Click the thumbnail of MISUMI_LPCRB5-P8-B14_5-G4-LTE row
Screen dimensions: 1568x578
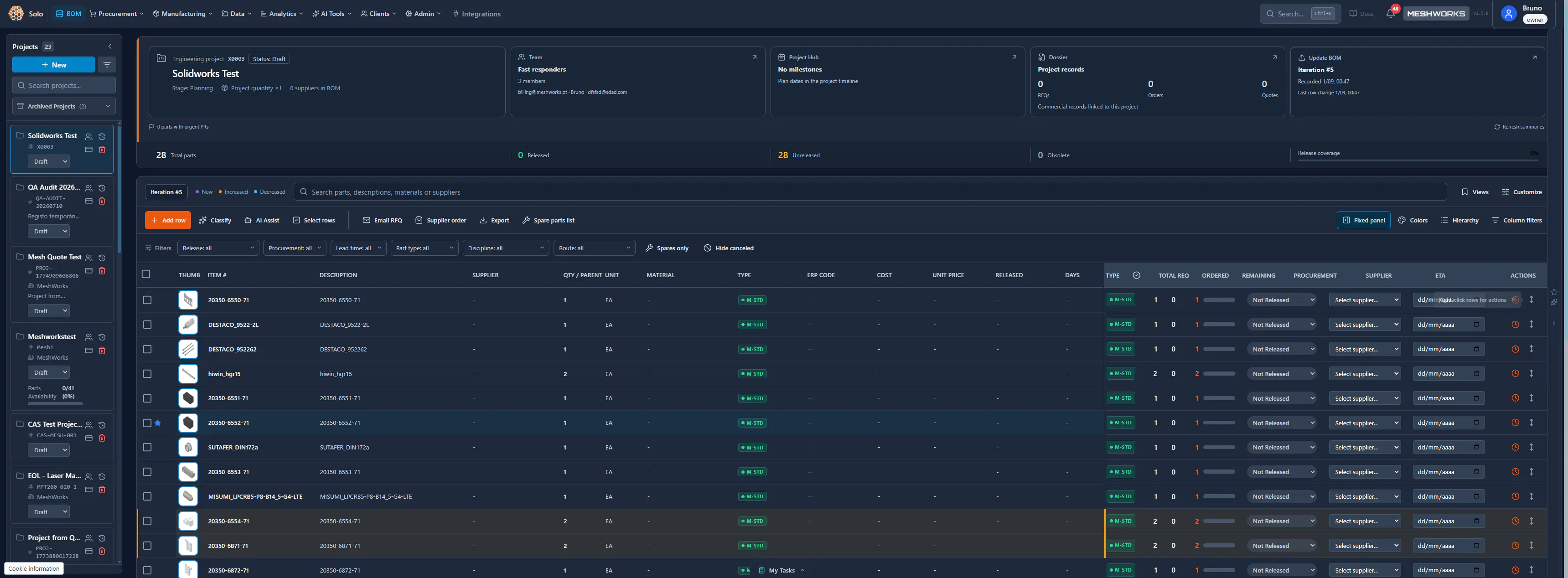pos(188,496)
